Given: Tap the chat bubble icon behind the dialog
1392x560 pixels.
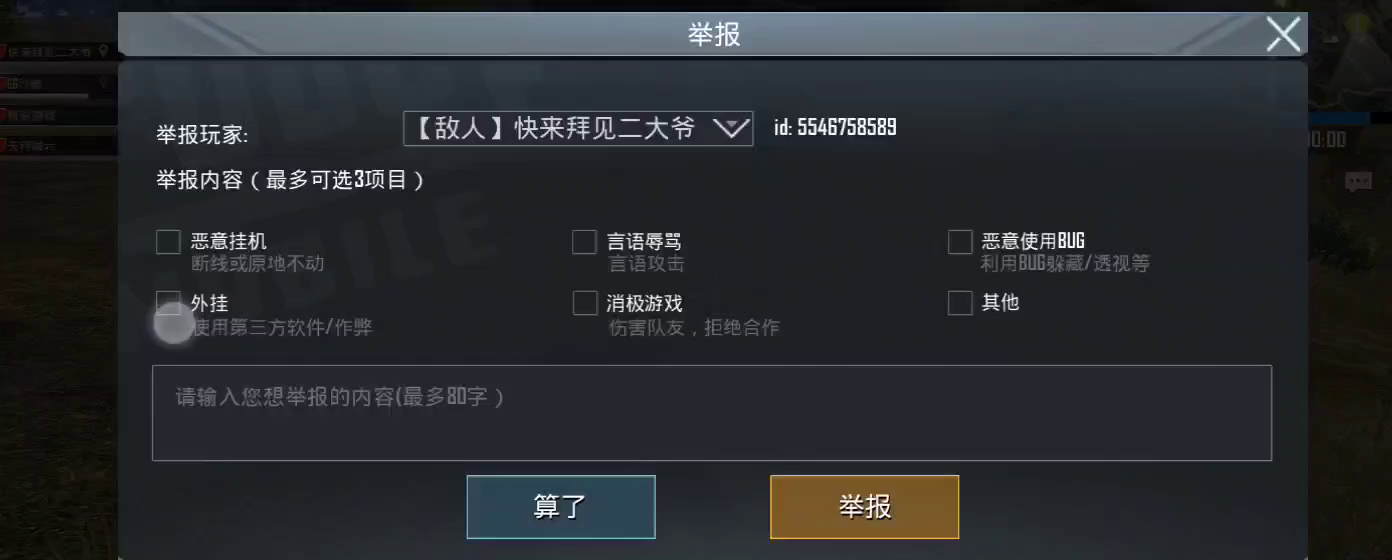Looking at the screenshot, I should point(1357,182).
